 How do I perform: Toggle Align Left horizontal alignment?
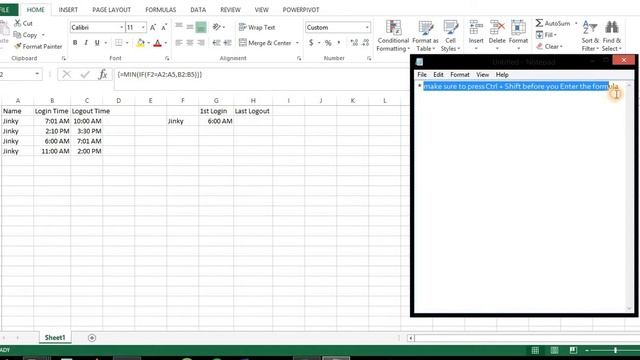click(x=179, y=42)
